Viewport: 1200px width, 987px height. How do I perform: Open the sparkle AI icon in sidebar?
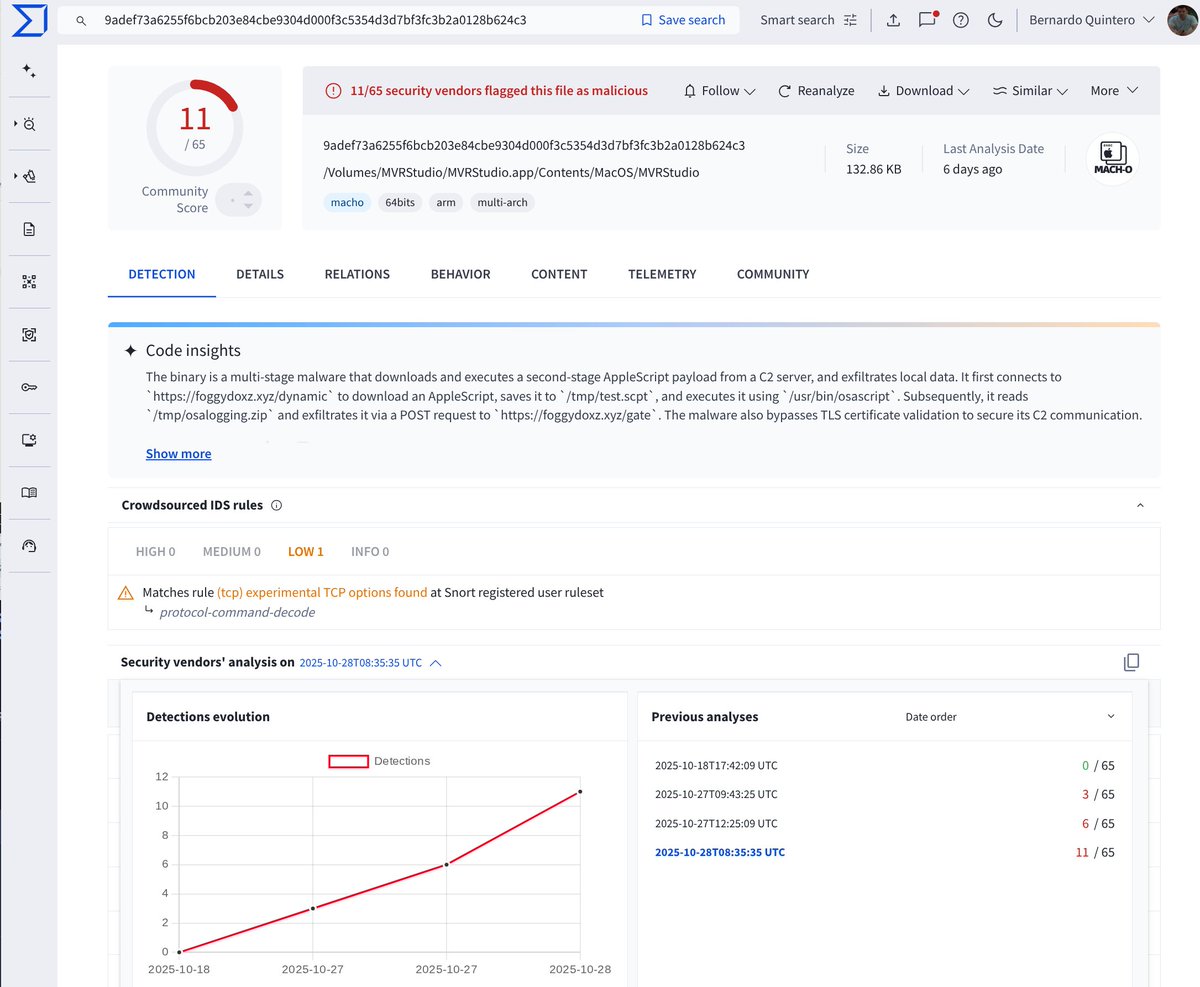29,71
